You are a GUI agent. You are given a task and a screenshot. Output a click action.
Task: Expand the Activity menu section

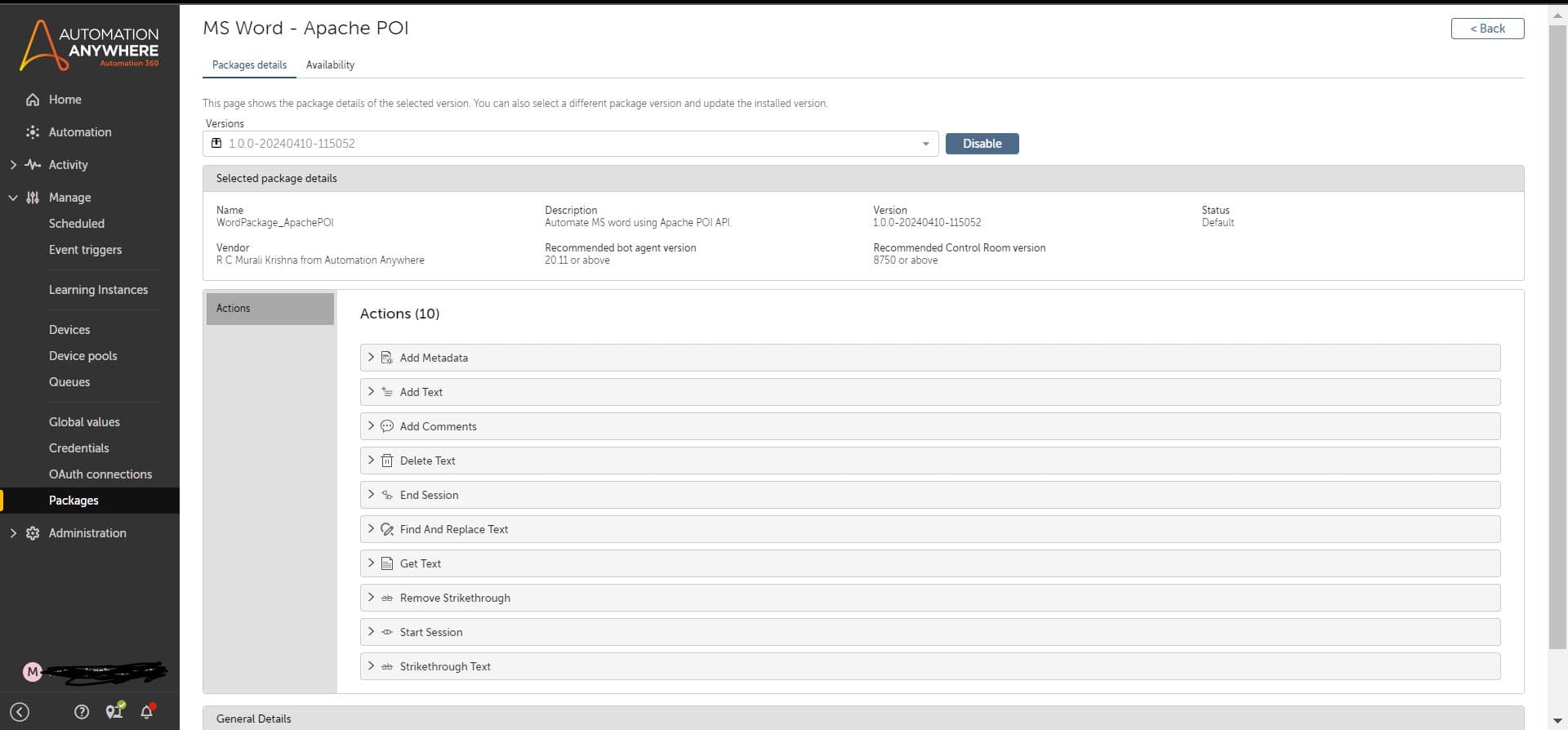(x=13, y=165)
